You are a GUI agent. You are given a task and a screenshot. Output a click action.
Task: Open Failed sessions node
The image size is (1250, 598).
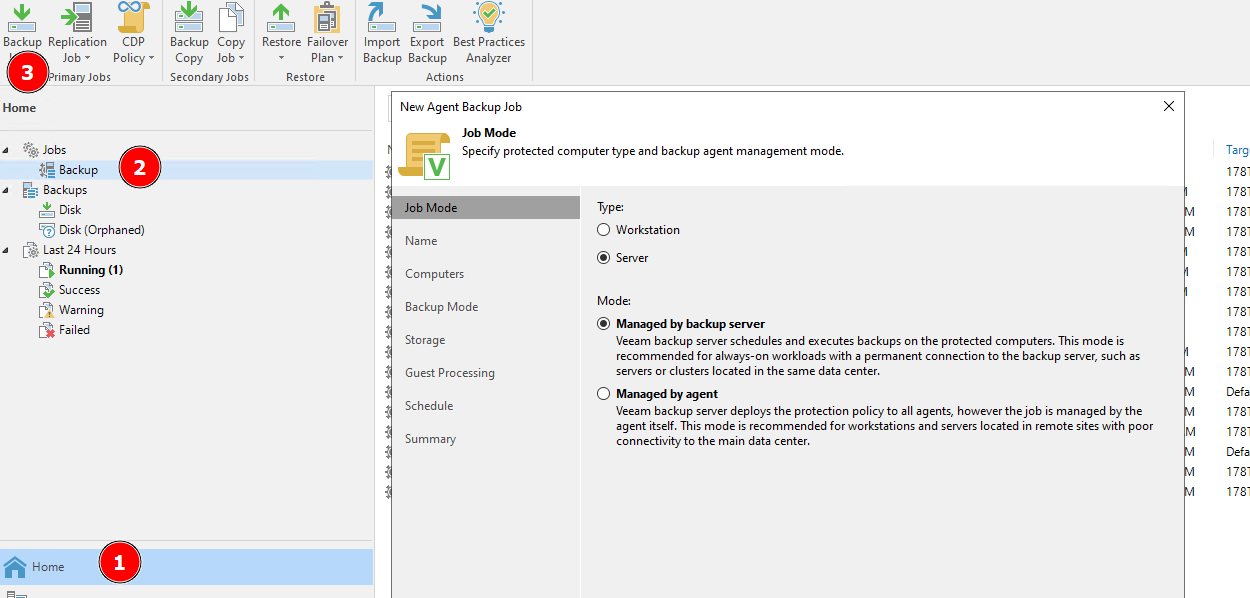[74, 330]
